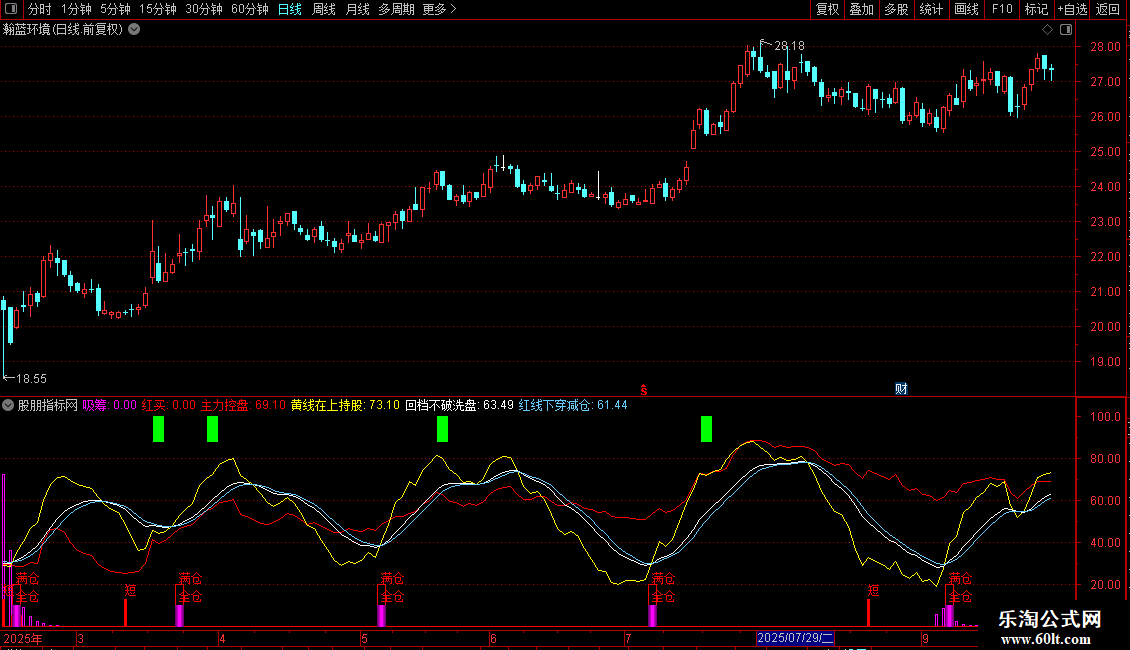Click the green signal bar in mid July
The width and height of the screenshot is (1130, 650).
pos(706,429)
